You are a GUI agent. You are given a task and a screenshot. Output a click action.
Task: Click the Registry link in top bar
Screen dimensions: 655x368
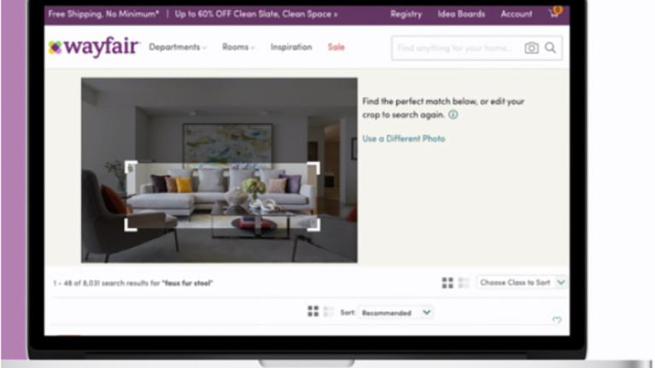406,14
